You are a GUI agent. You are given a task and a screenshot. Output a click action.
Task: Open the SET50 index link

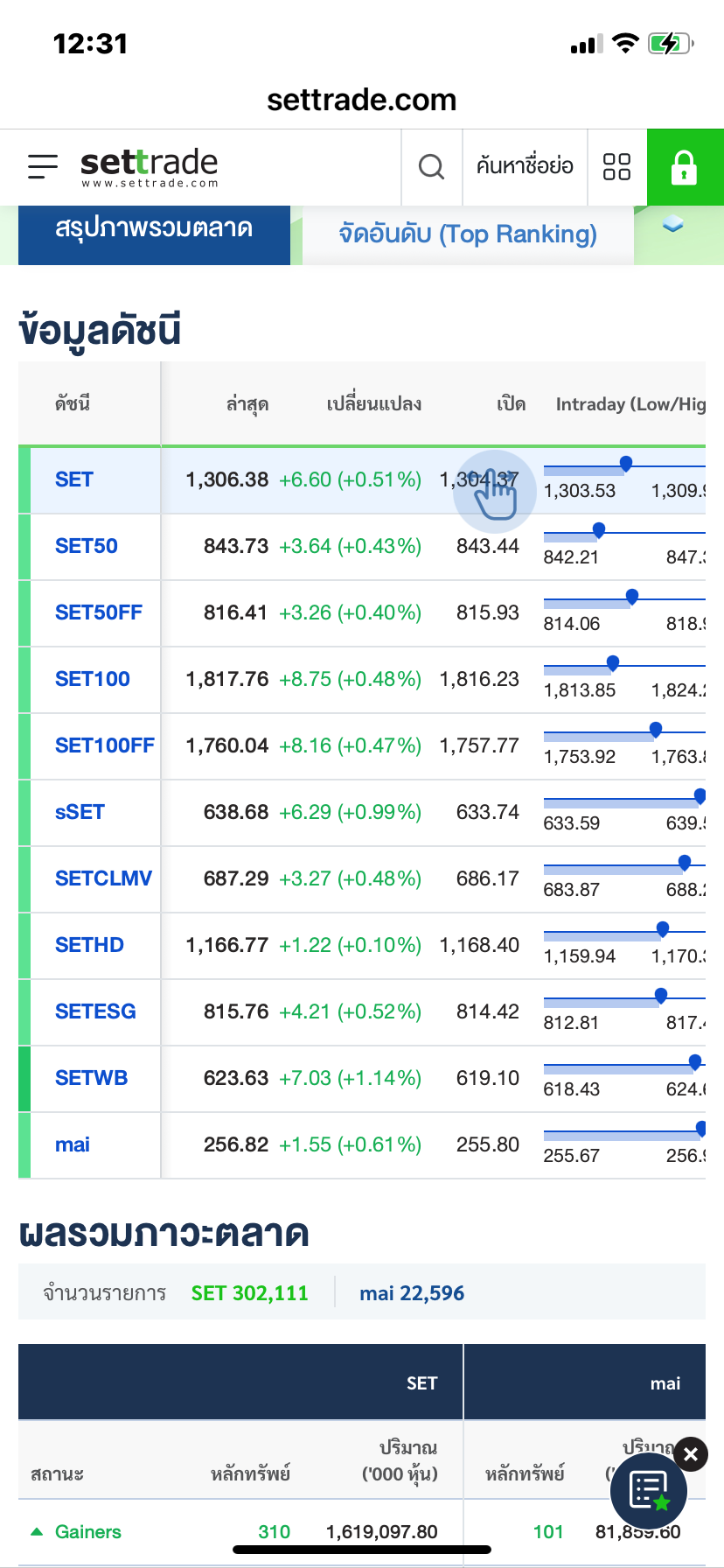point(87,546)
